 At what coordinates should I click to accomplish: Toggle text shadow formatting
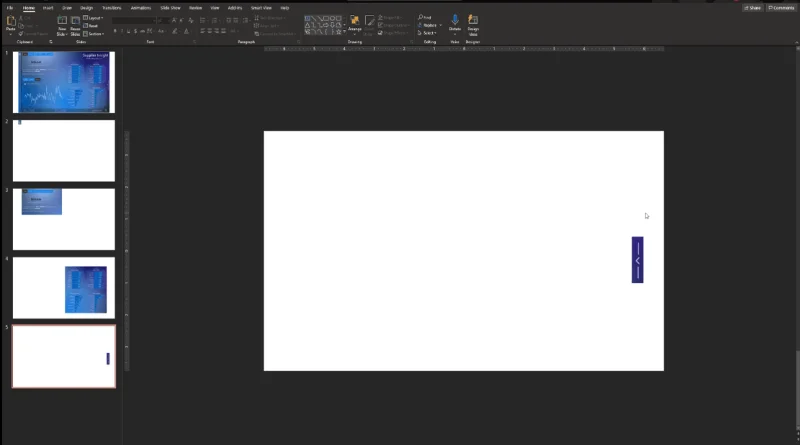(135, 31)
